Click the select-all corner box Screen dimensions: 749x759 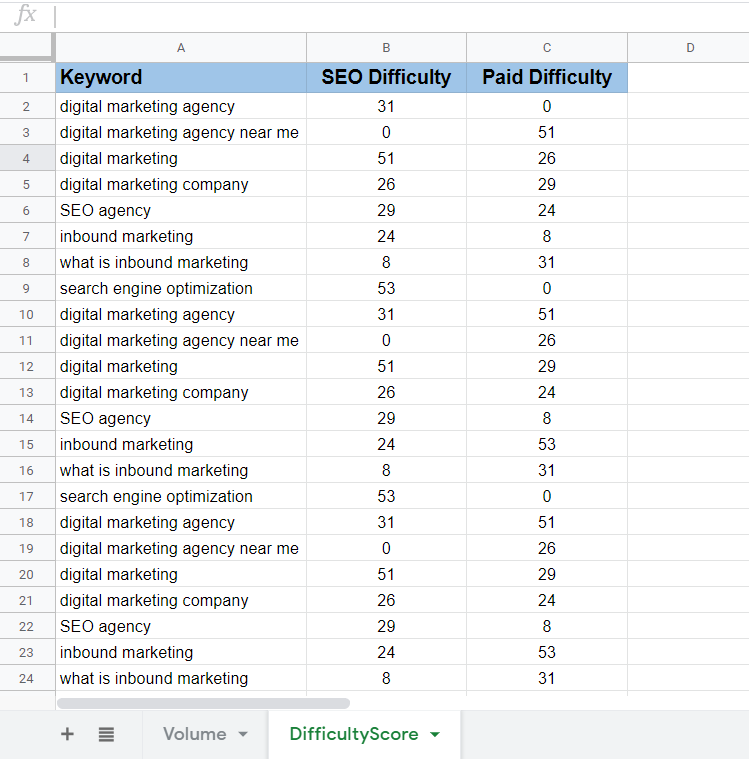(27, 47)
